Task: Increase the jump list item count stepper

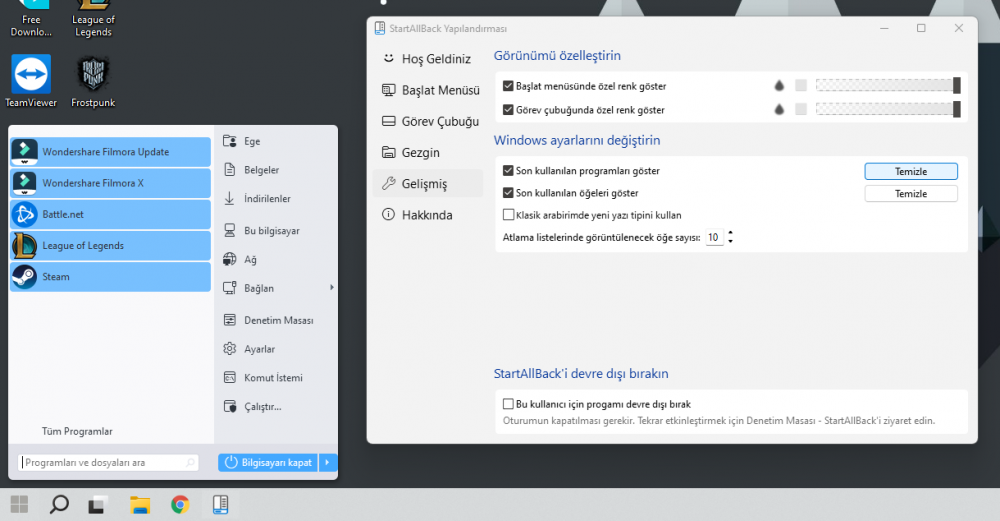Action: [730, 233]
